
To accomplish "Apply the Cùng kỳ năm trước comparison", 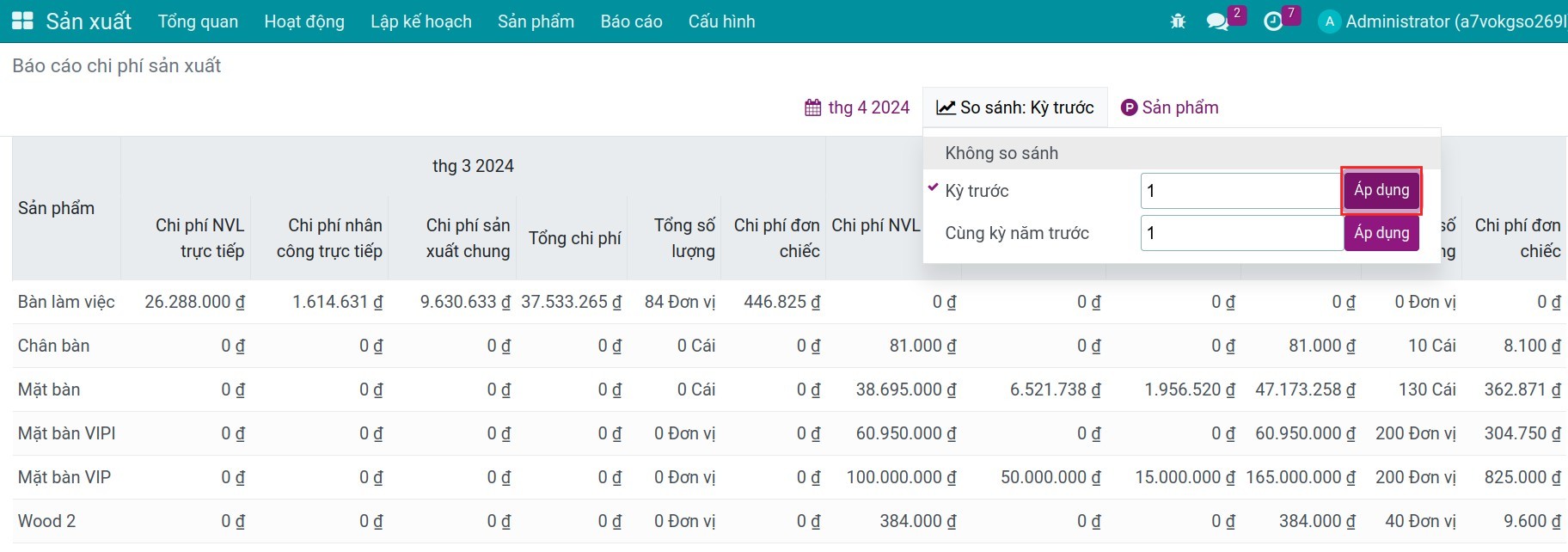I will coord(1381,233).
